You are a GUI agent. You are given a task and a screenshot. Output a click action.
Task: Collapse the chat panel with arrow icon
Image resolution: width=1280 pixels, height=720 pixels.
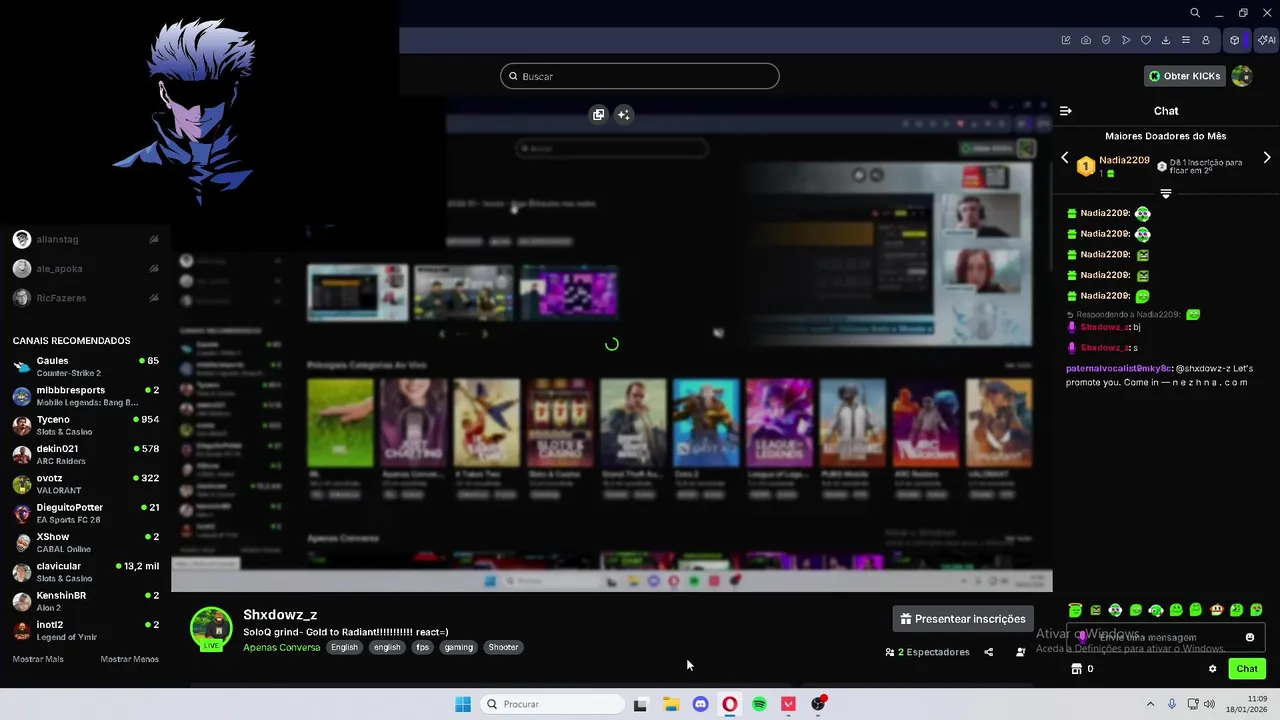pyautogui.click(x=1066, y=111)
